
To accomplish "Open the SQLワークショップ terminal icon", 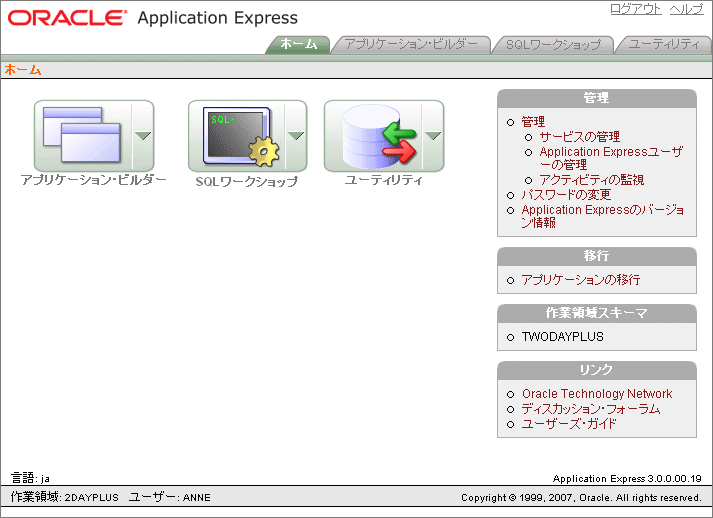I will tap(236, 136).
